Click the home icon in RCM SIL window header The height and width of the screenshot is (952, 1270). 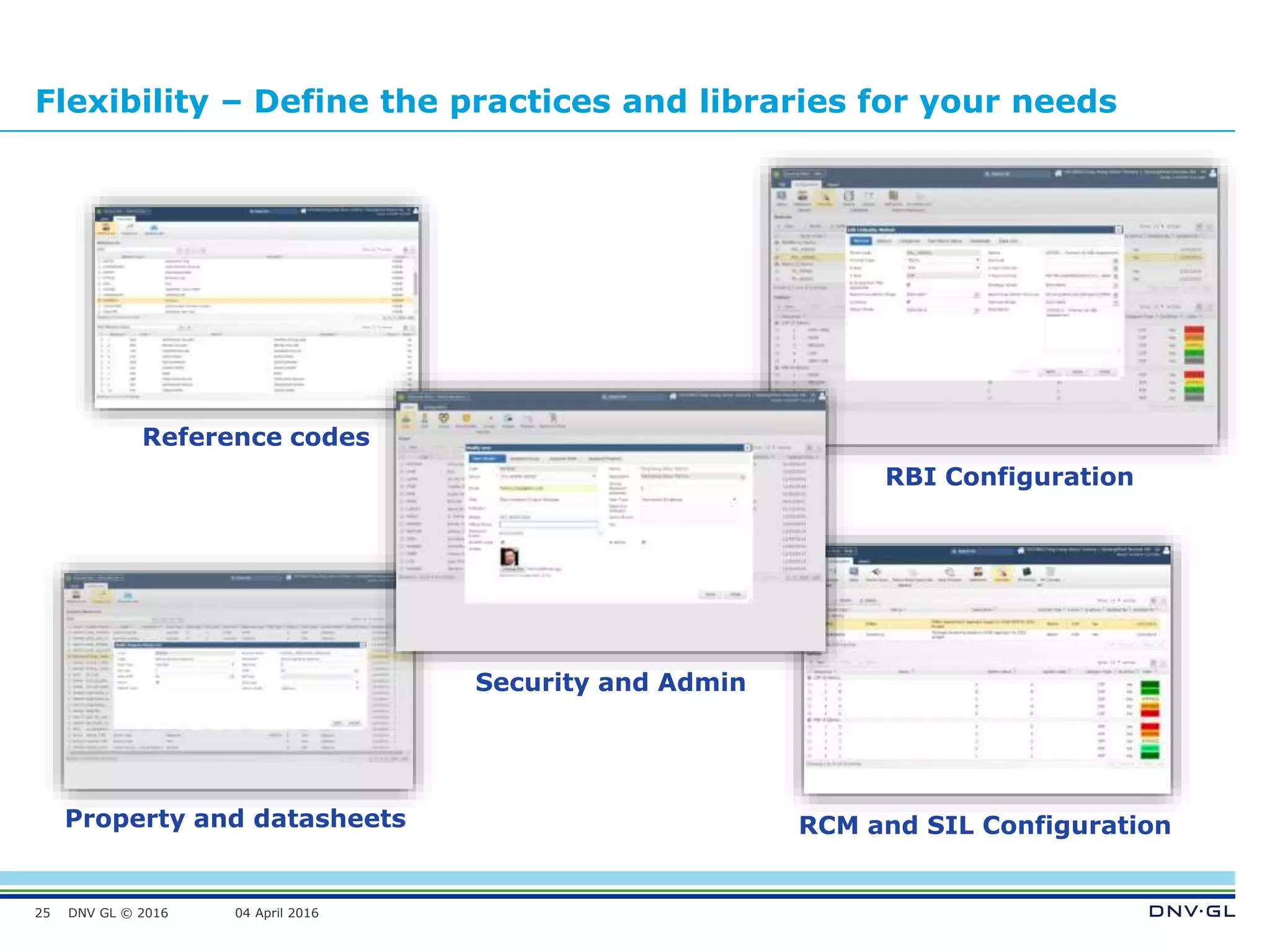[1021, 550]
